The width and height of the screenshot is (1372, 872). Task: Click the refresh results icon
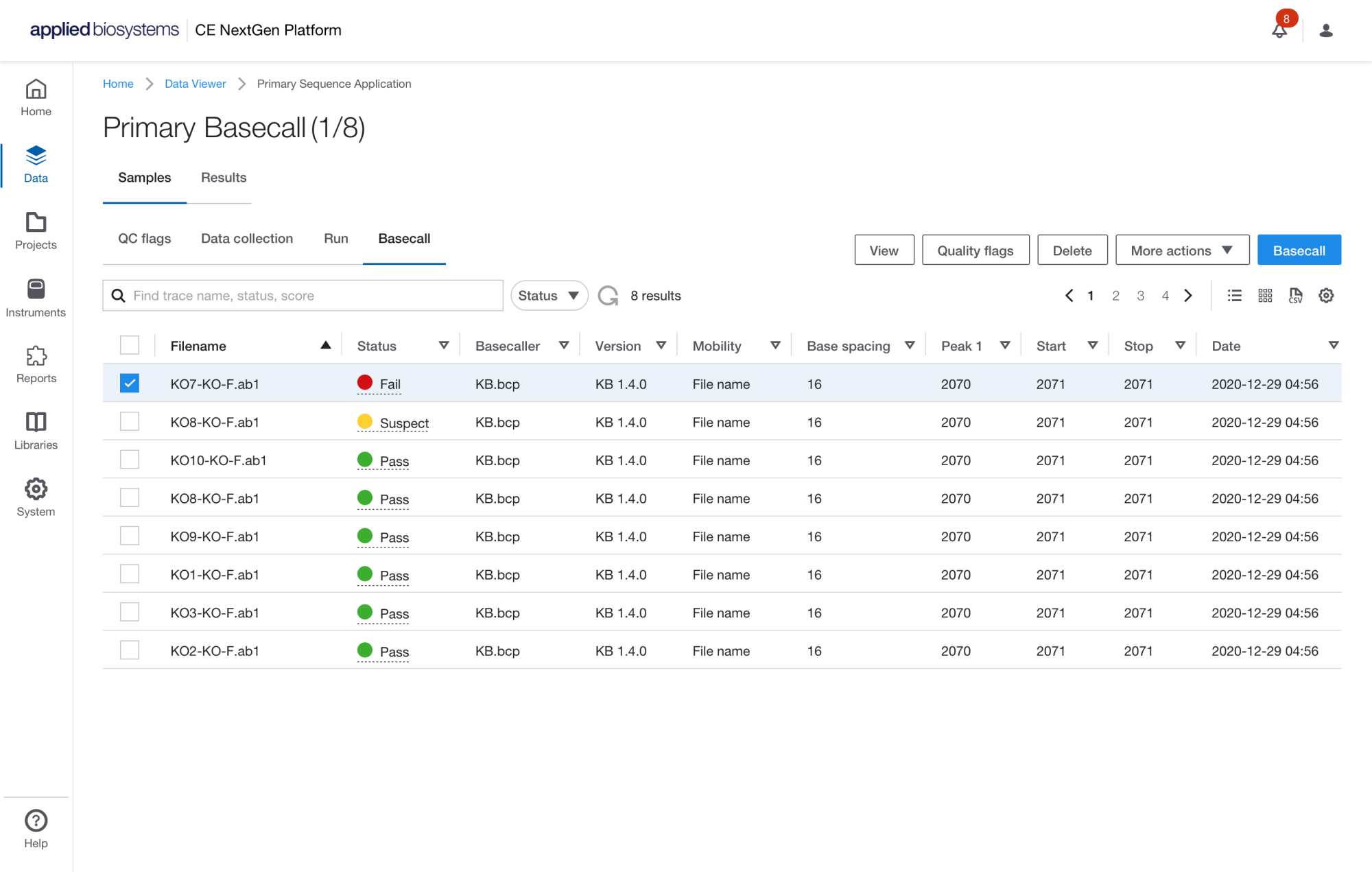(608, 296)
